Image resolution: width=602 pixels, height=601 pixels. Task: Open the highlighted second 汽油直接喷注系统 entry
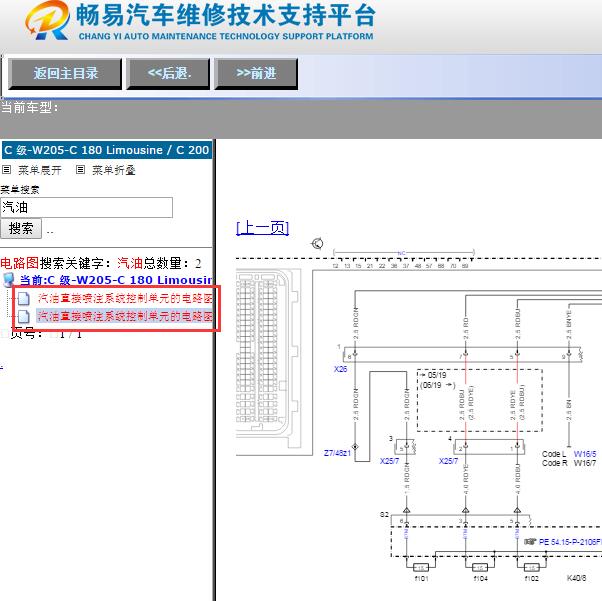125,316
